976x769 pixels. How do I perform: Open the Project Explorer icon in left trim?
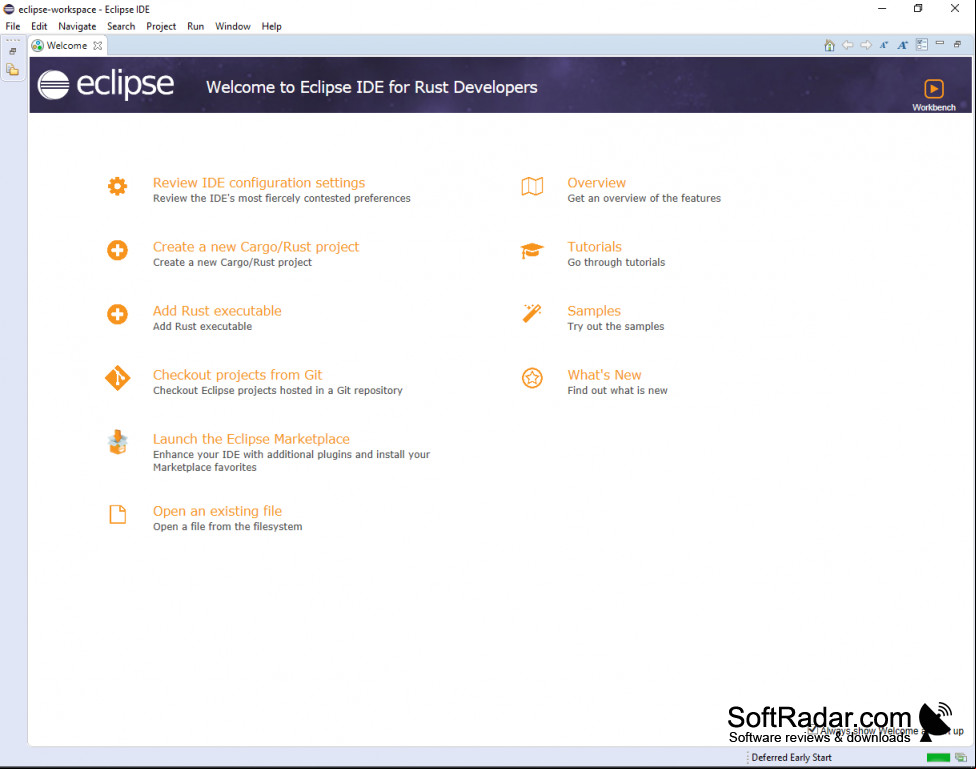(12, 70)
